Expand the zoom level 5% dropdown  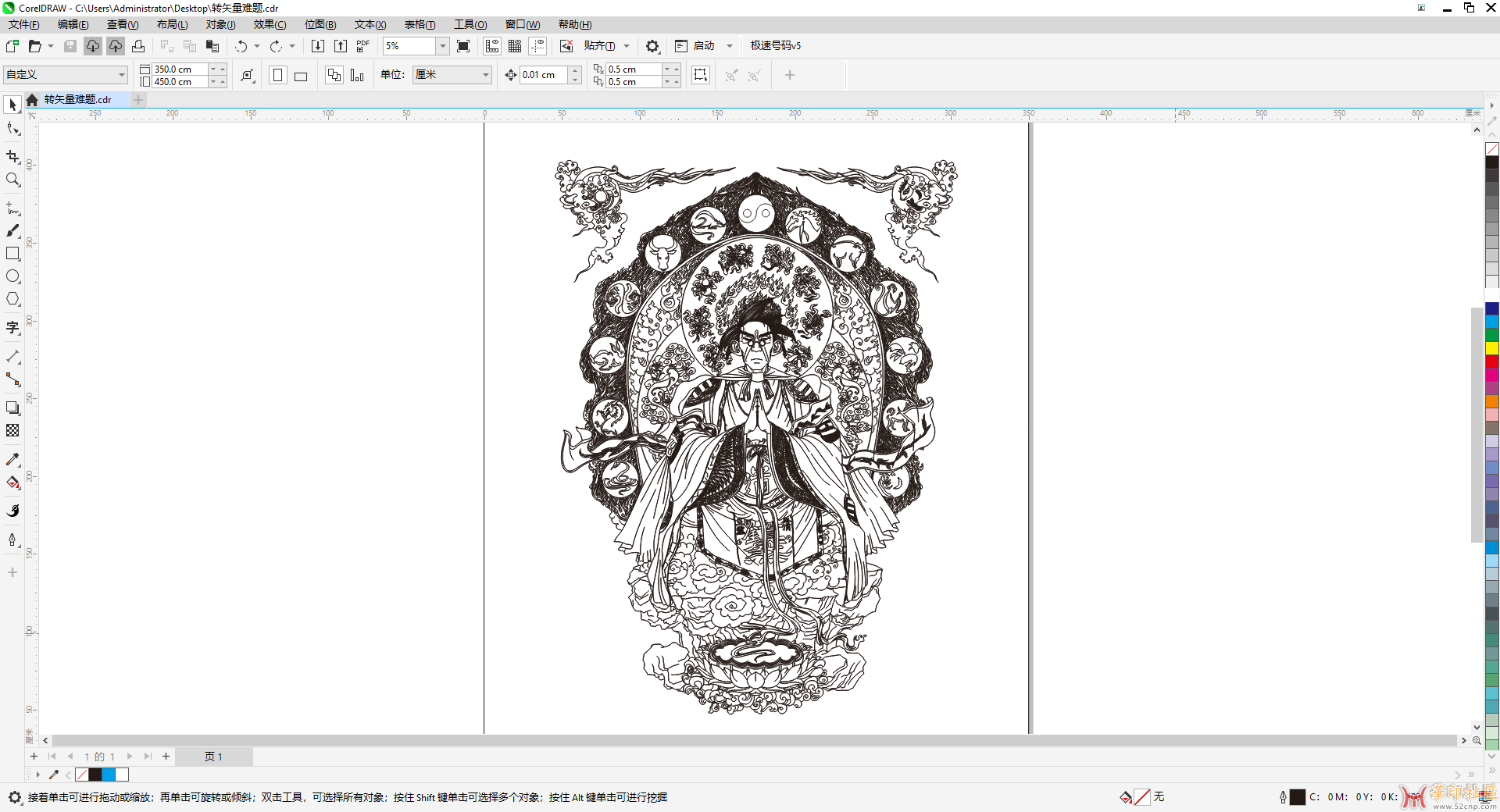pos(443,46)
